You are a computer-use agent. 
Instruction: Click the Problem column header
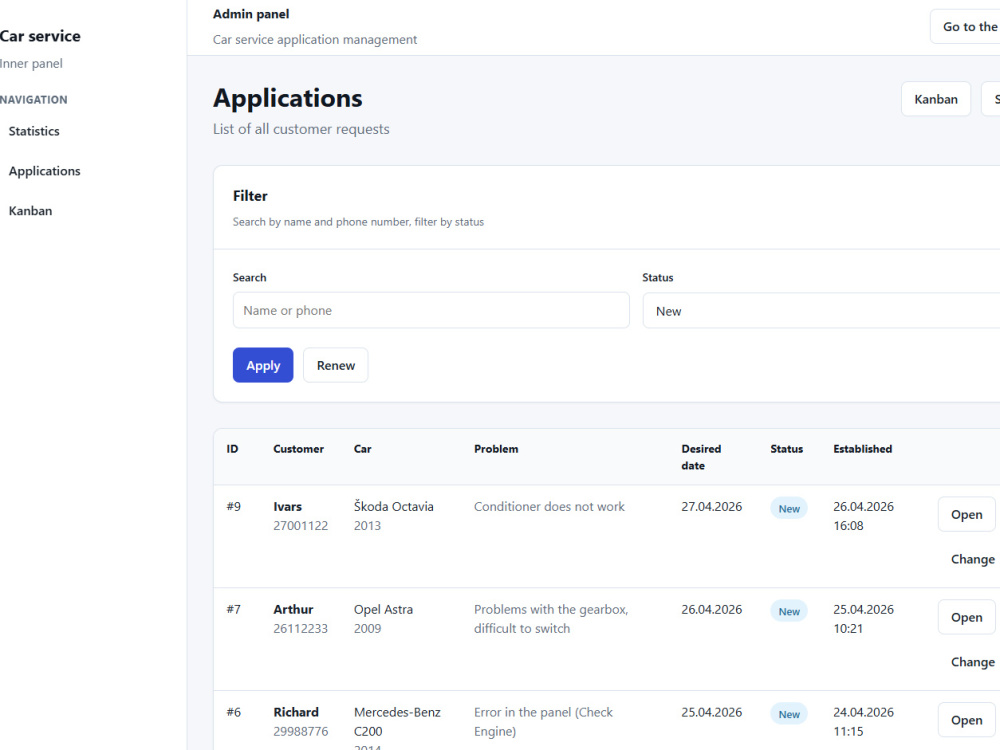tap(496, 449)
